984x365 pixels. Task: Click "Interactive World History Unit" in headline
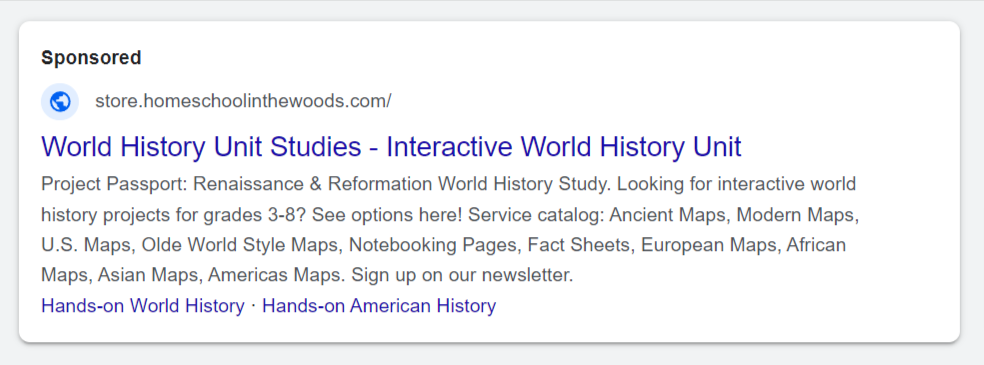point(564,147)
